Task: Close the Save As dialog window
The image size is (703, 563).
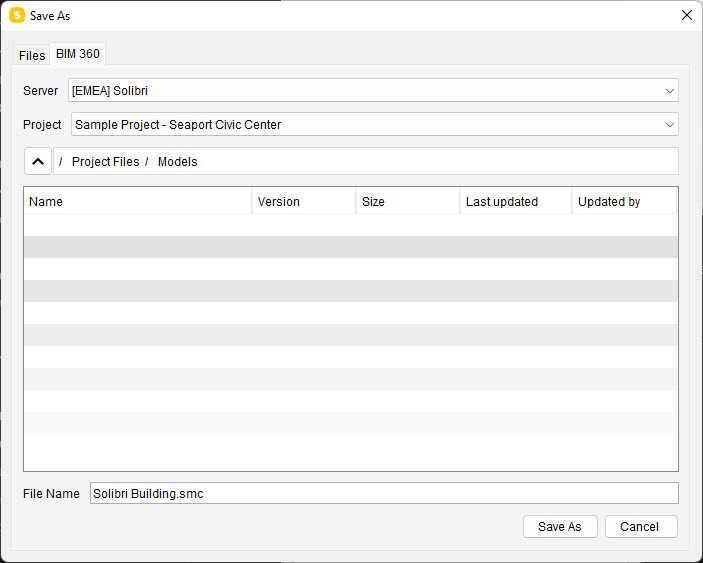Action: pos(686,16)
